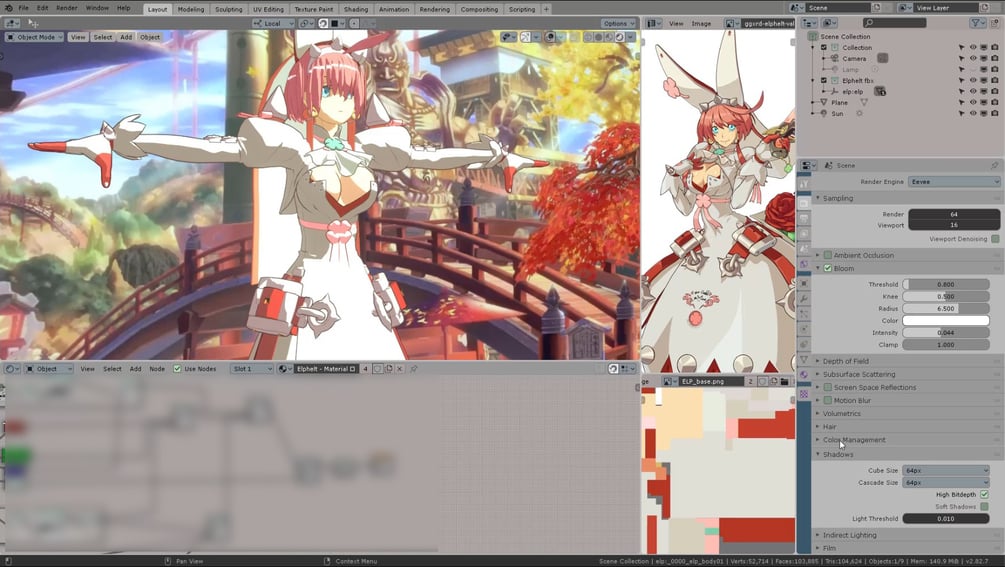The width and height of the screenshot is (1005, 567).
Task: Expand the Depth of Field panel
Action: pyautogui.click(x=845, y=361)
